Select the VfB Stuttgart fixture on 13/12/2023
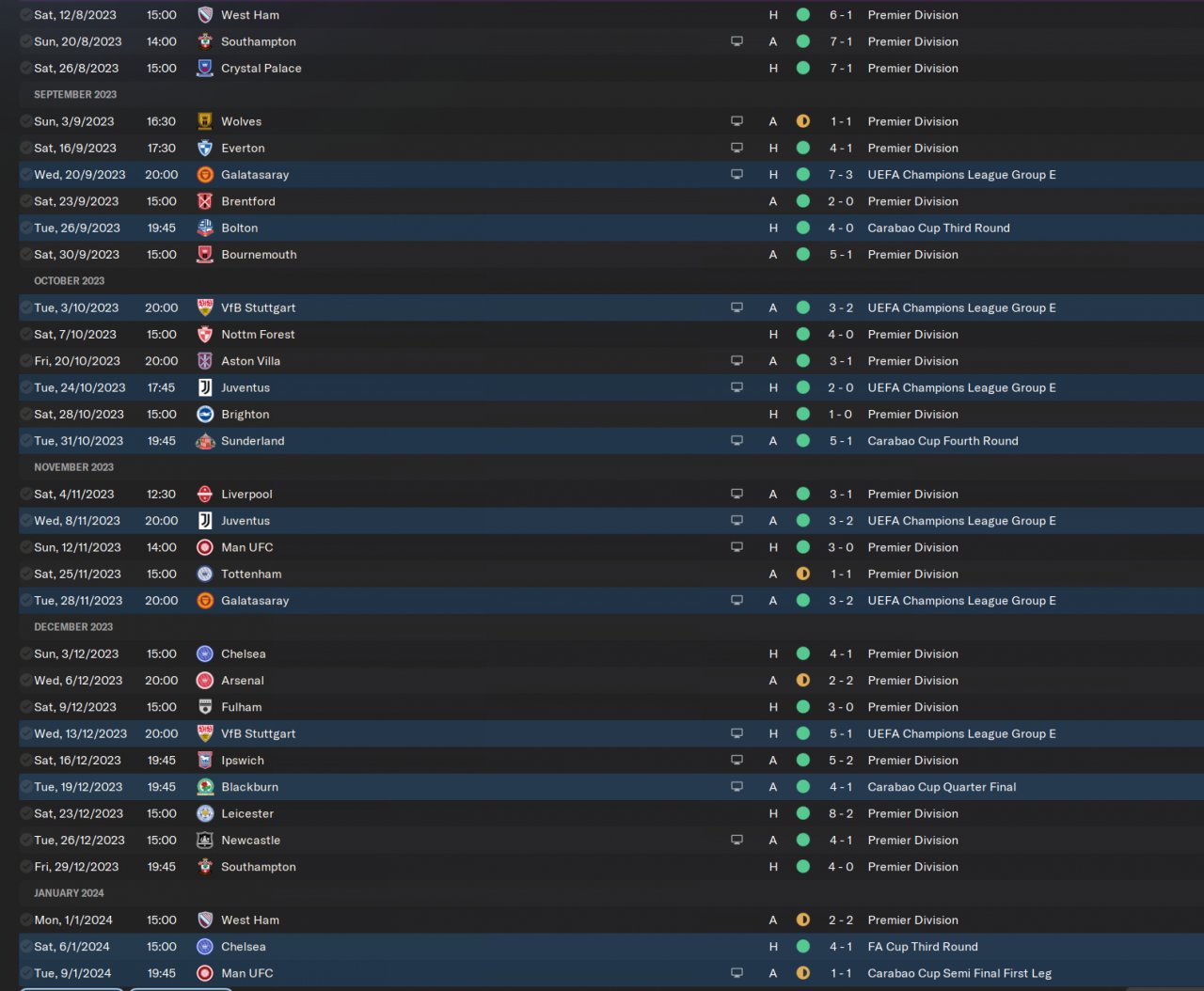This screenshot has width=1204, height=991. 610,734
